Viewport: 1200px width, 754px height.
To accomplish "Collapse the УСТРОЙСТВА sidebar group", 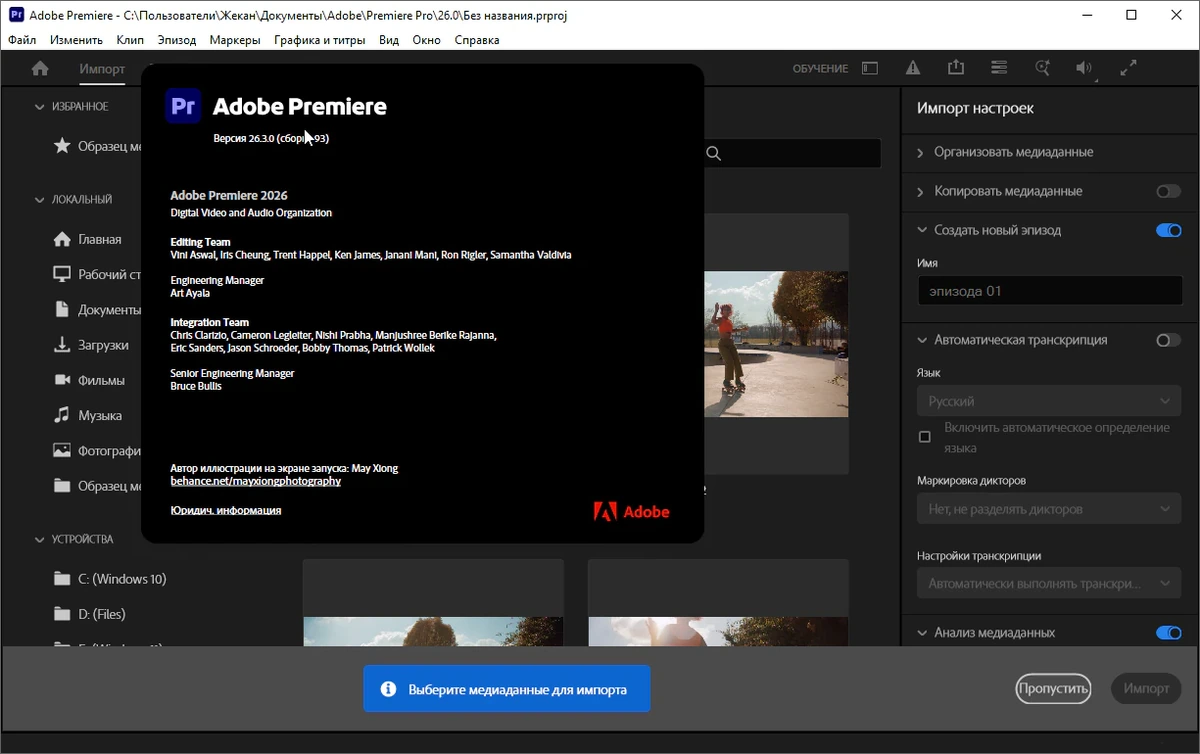I will [x=39, y=540].
